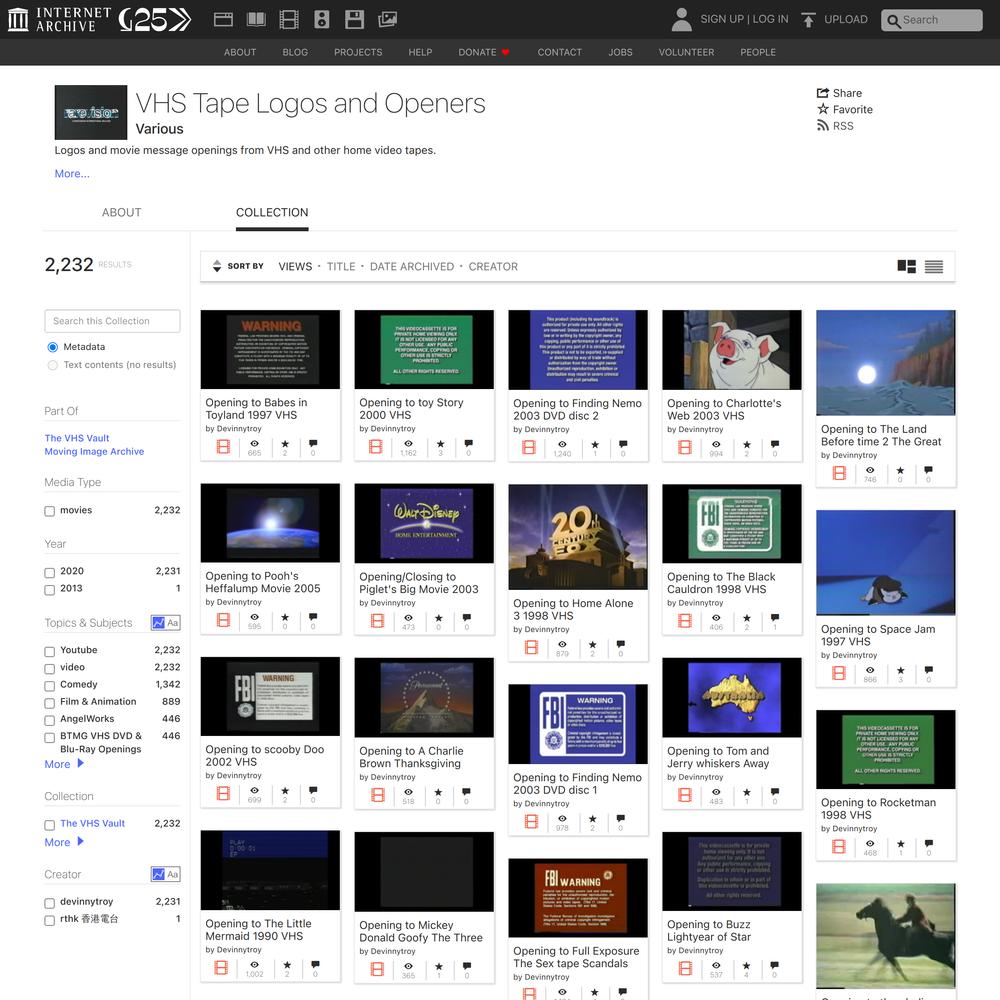Open BLOG in navigation menu
The height and width of the screenshot is (1000, 1000).
point(295,52)
